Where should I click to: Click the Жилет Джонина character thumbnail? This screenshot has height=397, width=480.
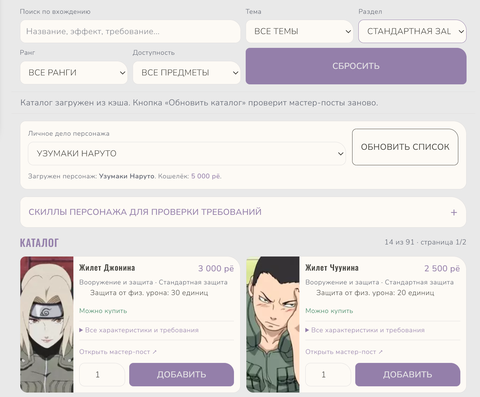click(47, 324)
